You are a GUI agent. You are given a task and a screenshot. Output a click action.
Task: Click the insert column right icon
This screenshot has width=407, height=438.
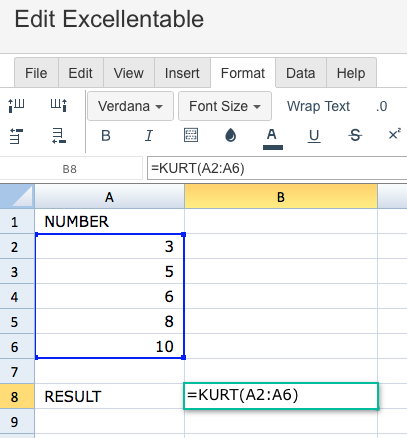(x=59, y=105)
